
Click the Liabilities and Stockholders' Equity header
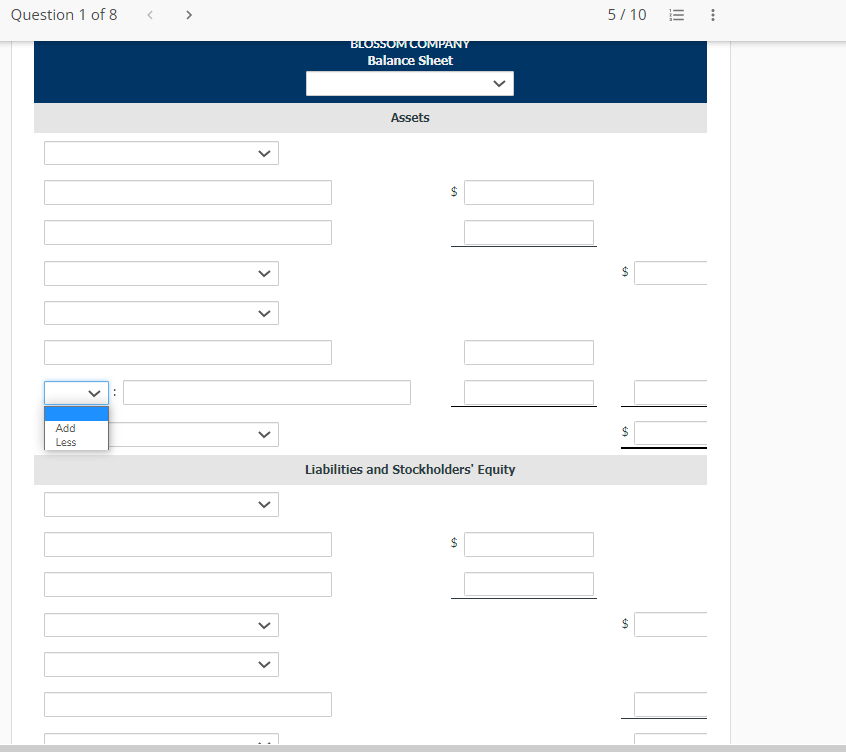[x=410, y=469]
